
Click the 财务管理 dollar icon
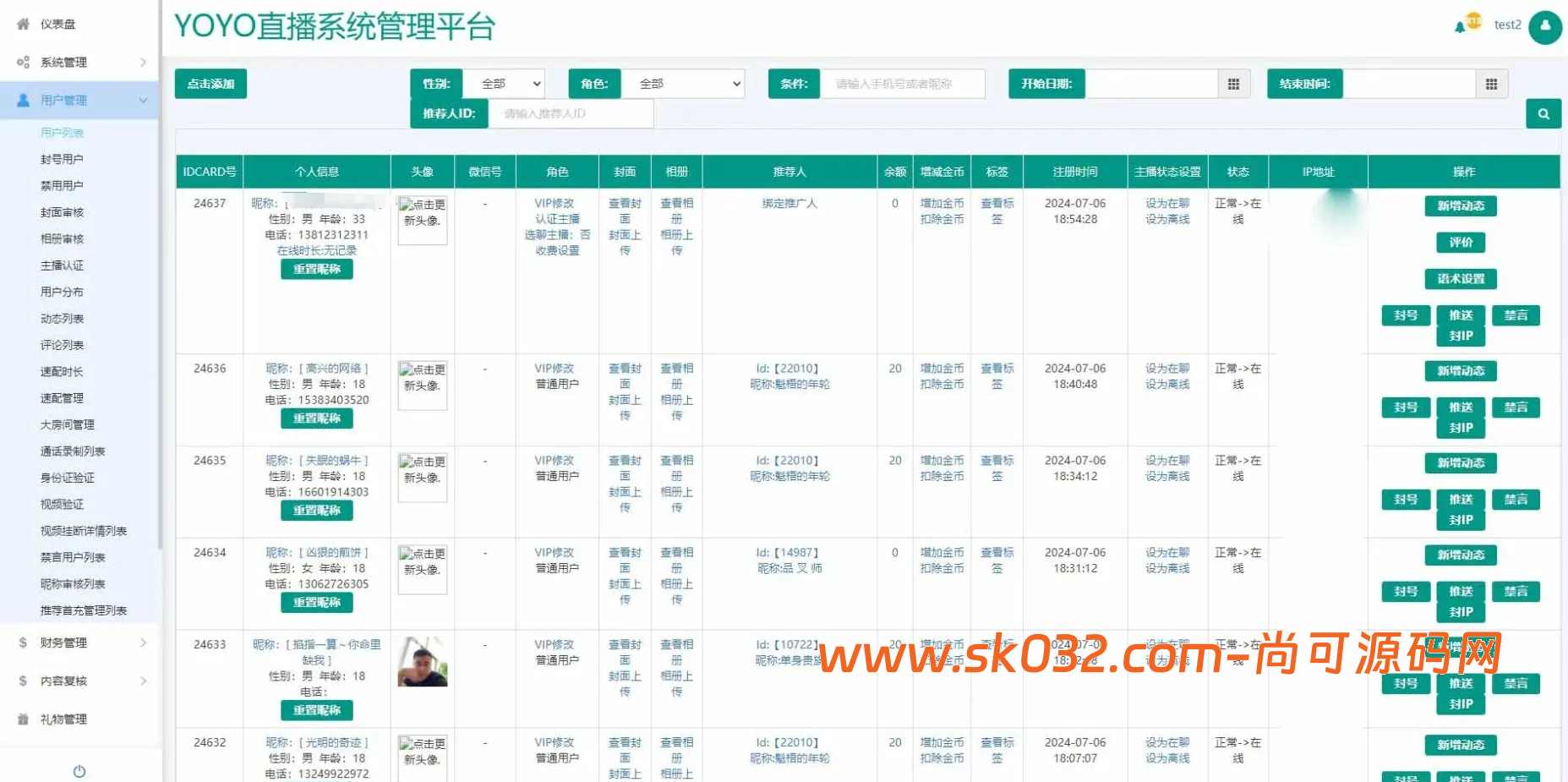(x=21, y=643)
